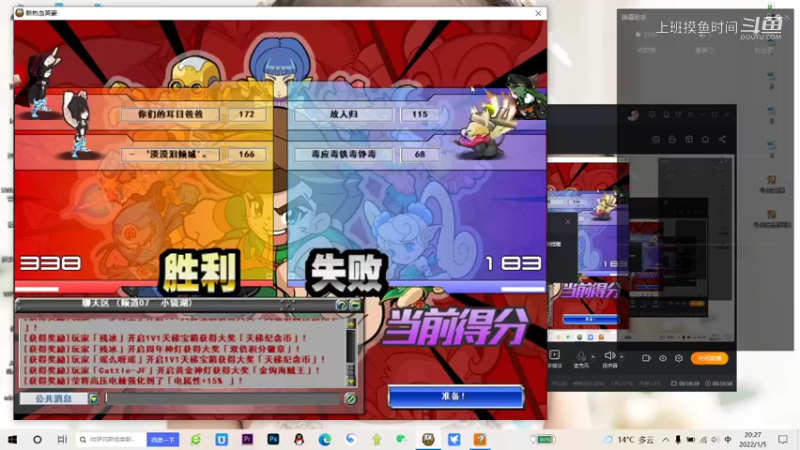This screenshot has height=450, width=800.
Task: Click the lock icon in Douyu toolbar
Action: click(x=672, y=139)
